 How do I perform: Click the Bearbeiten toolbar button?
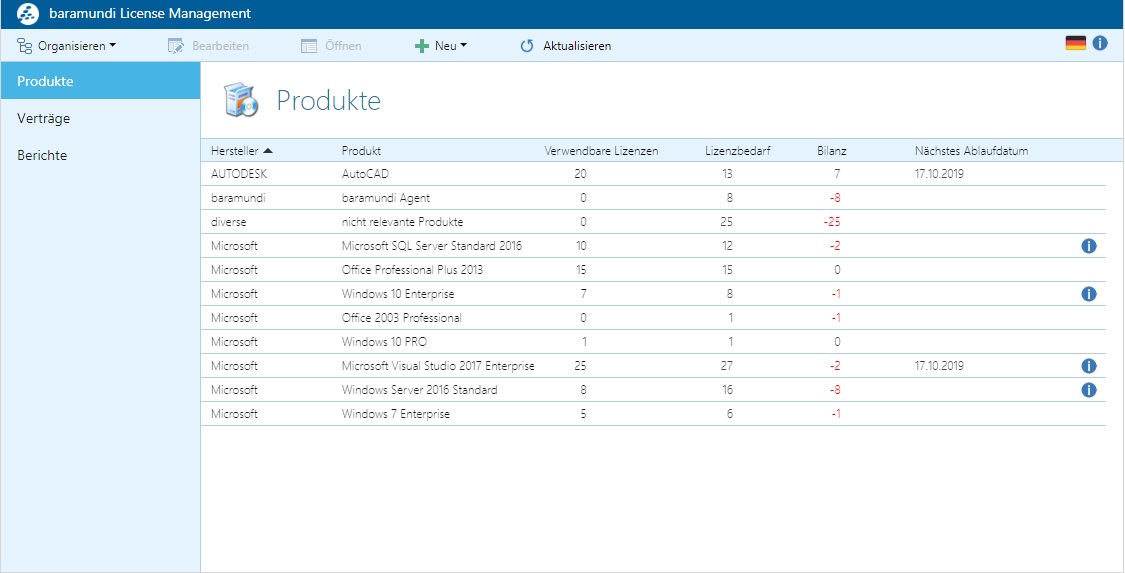(x=208, y=46)
